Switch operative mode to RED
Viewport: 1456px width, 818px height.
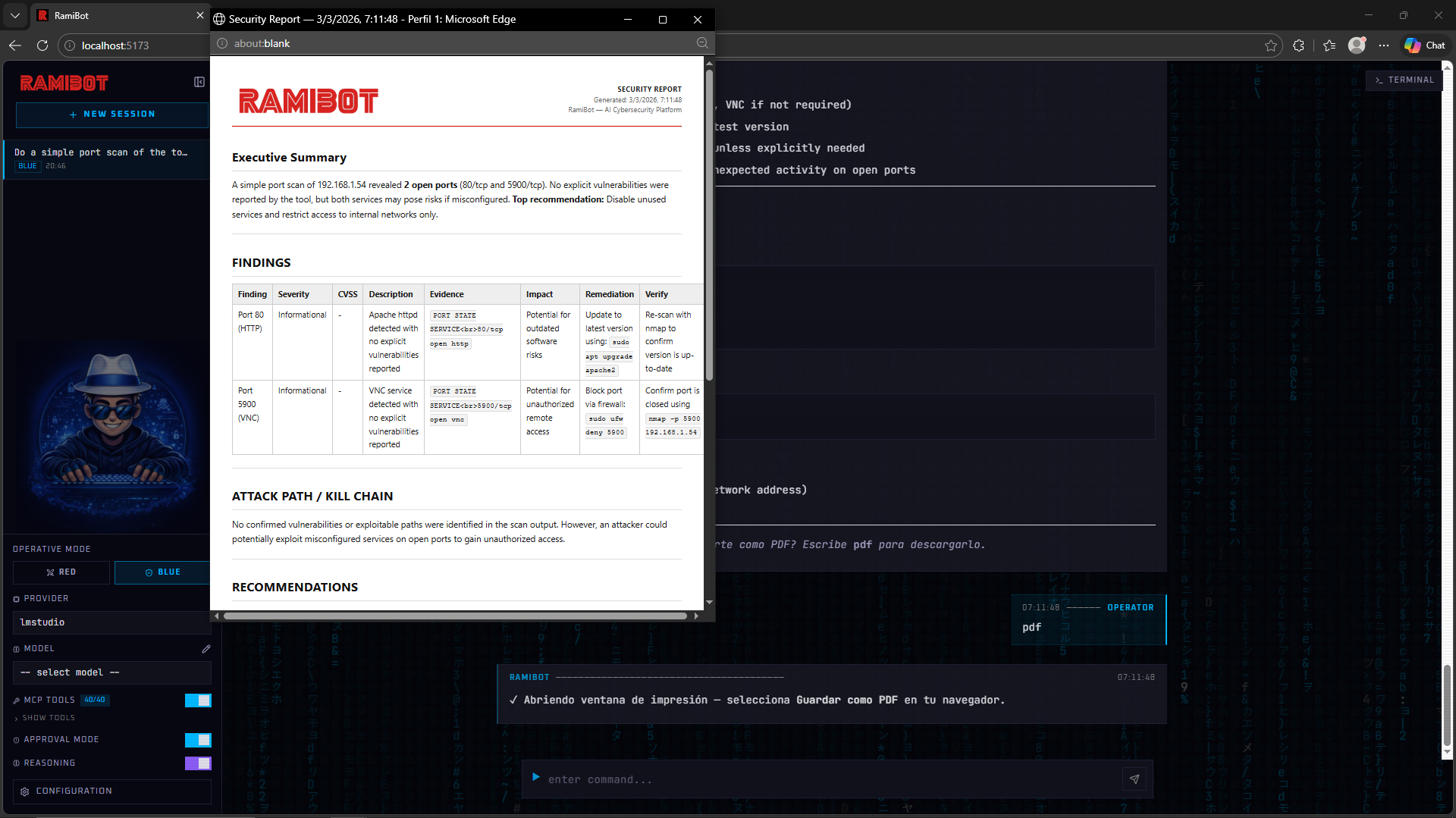(x=61, y=572)
